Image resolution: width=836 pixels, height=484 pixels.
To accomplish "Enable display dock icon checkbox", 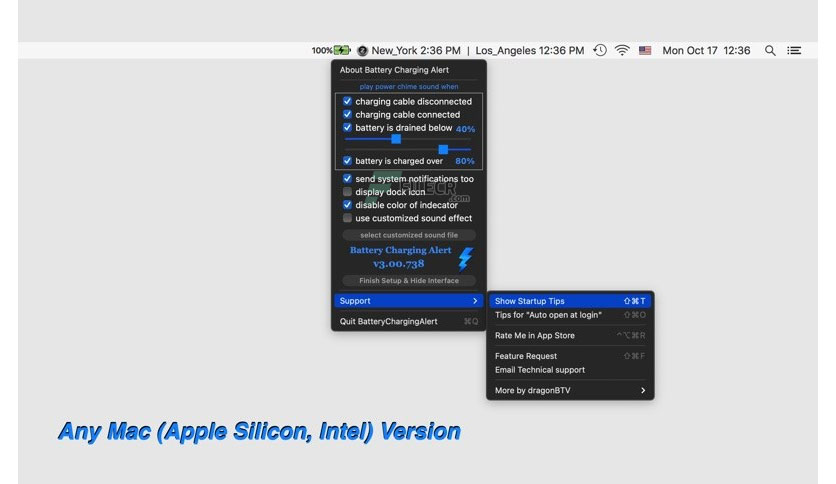I will point(347,191).
